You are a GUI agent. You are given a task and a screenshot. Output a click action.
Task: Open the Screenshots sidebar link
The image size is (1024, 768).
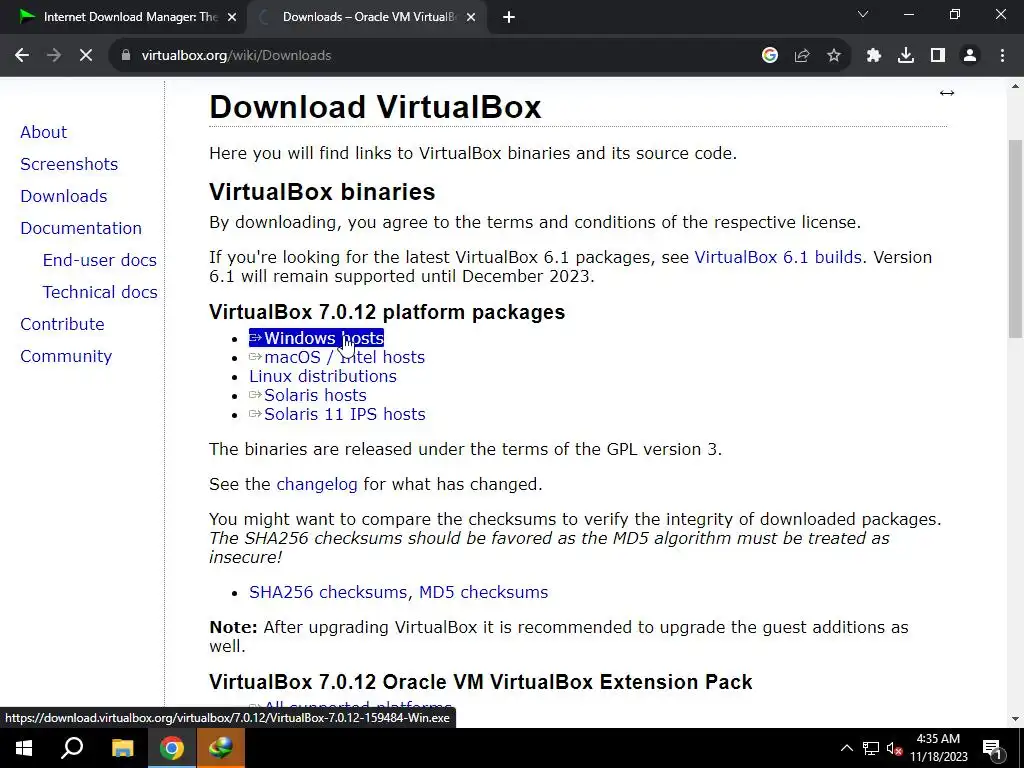(69, 164)
